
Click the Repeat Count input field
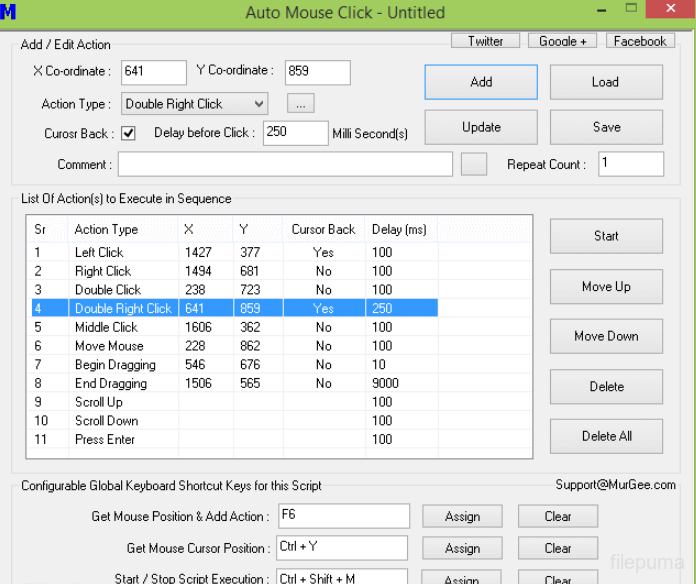click(630, 164)
